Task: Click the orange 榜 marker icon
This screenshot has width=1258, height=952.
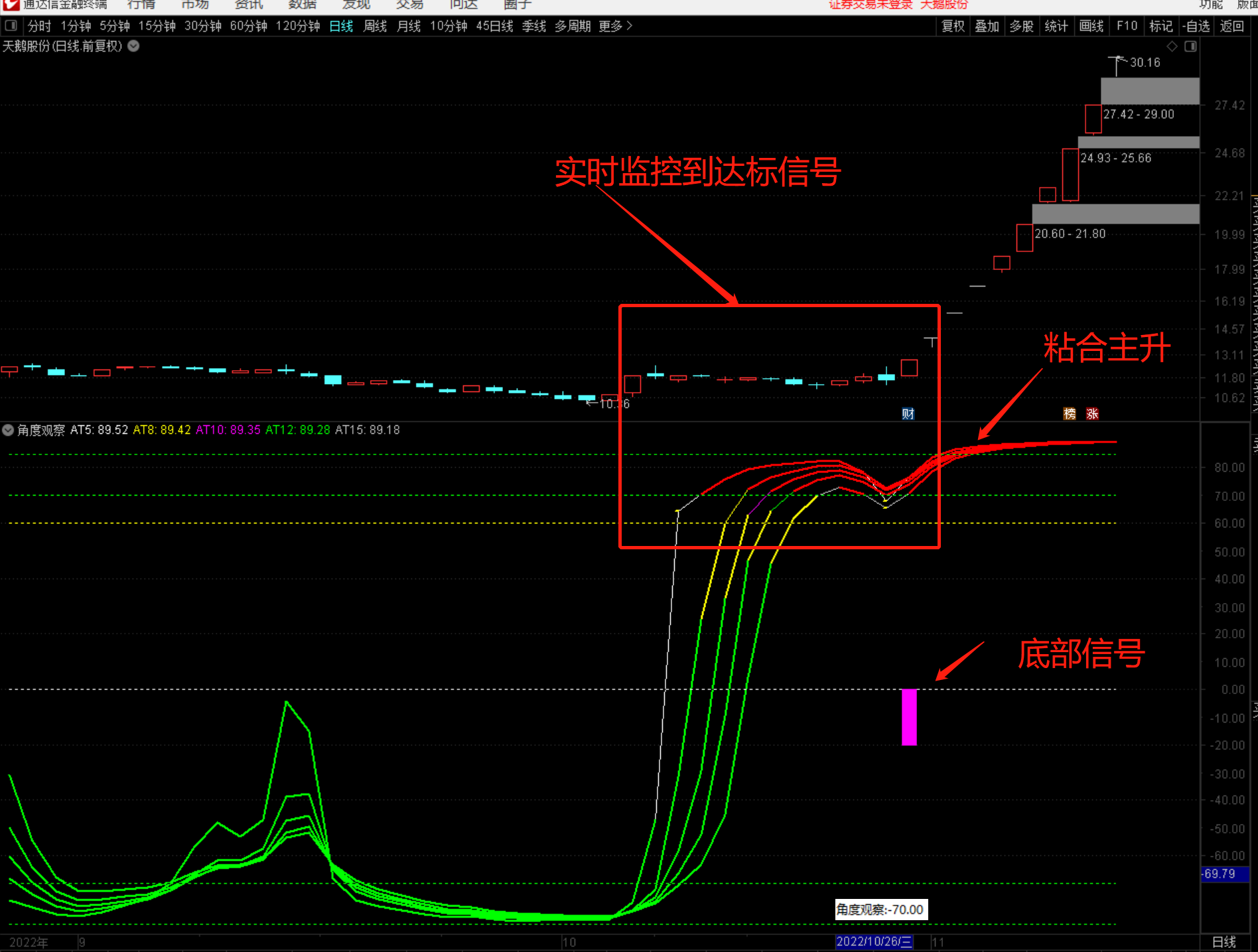Action: 1070,414
